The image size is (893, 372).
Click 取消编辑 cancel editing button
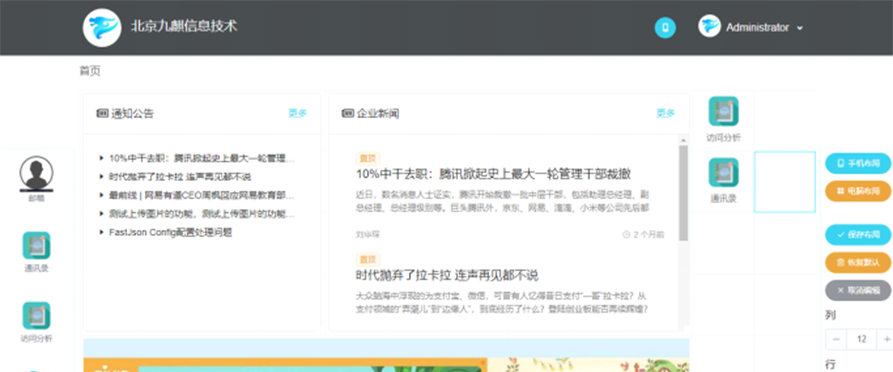pos(858,290)
